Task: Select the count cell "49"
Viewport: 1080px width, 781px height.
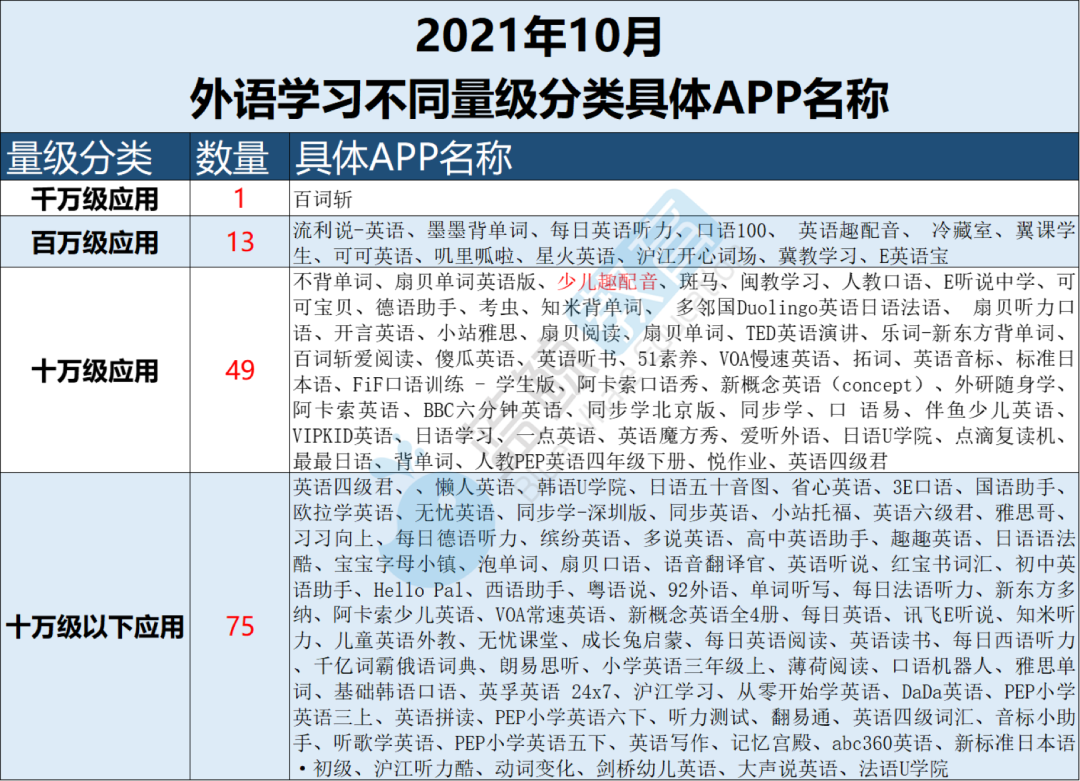Action: tap(240, 371)
